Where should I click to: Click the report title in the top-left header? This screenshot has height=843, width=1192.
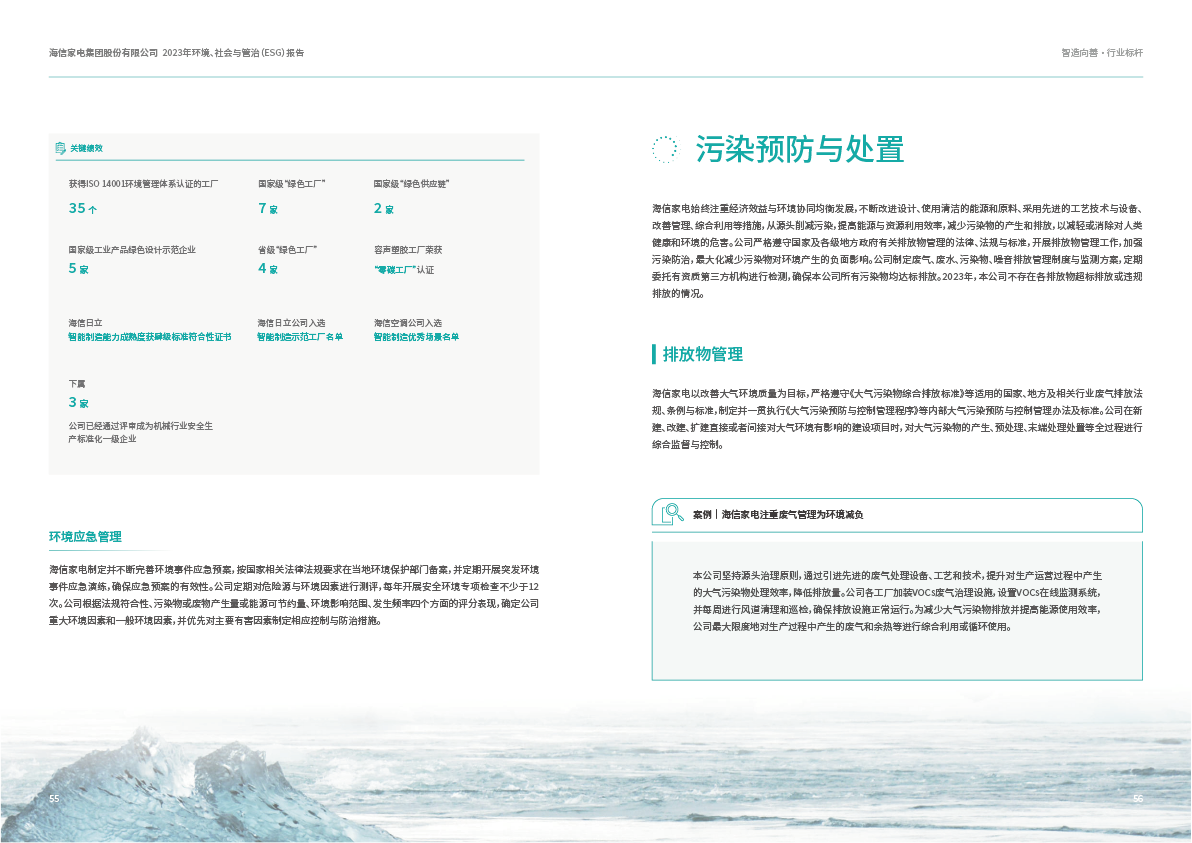point(176,52)
